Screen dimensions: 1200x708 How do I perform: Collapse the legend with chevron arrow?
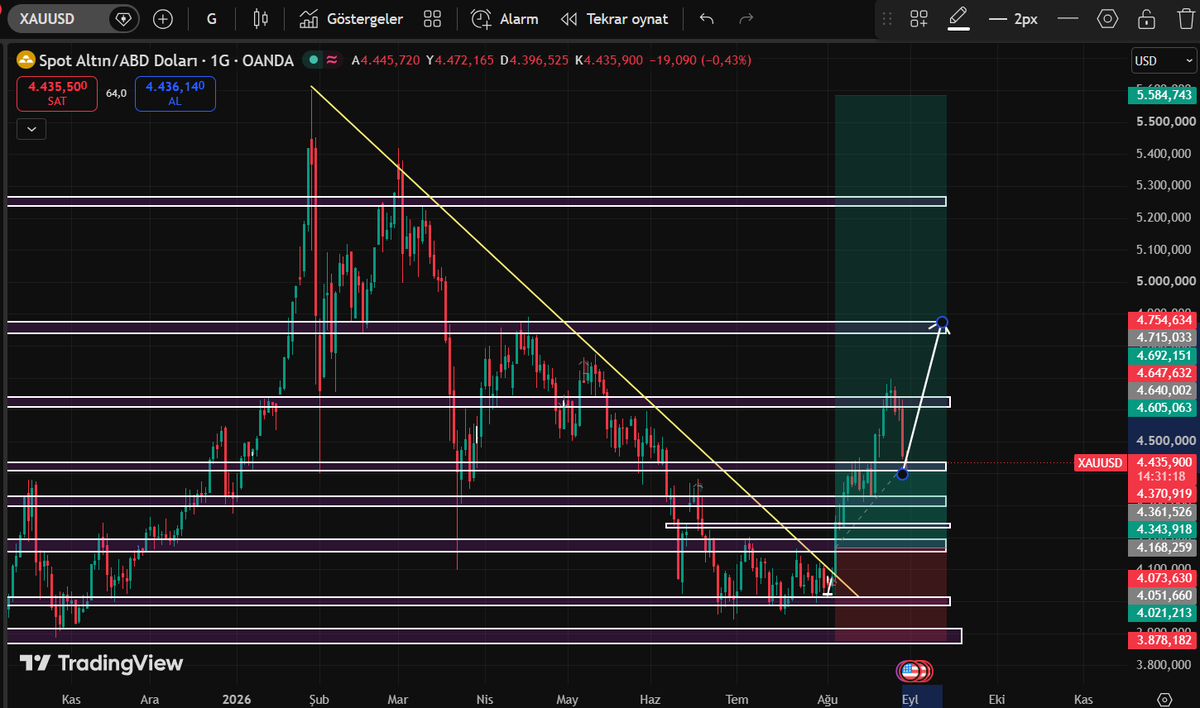point(31,129)
